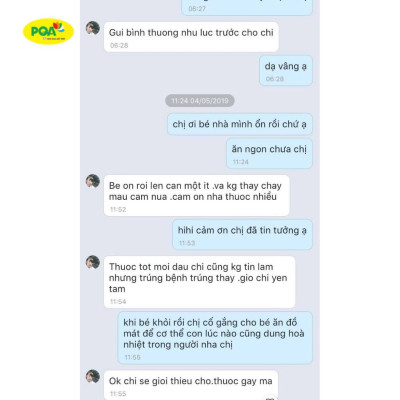Click the 11:54 timestamp under 'tam'
The width and height of the screenshot is (400, 400).
click(118, 302)
